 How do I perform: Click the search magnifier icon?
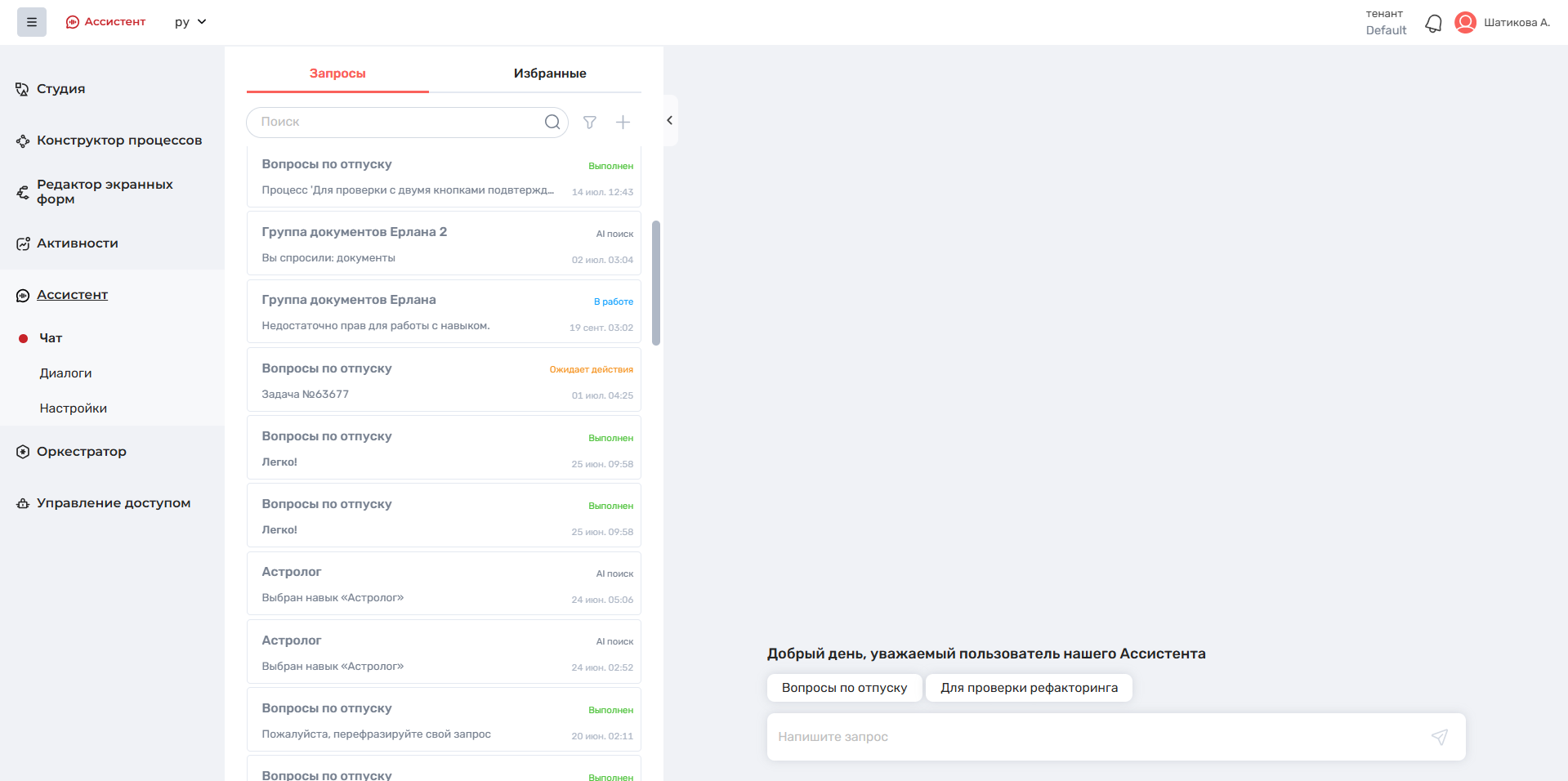[x=552, y=122]
